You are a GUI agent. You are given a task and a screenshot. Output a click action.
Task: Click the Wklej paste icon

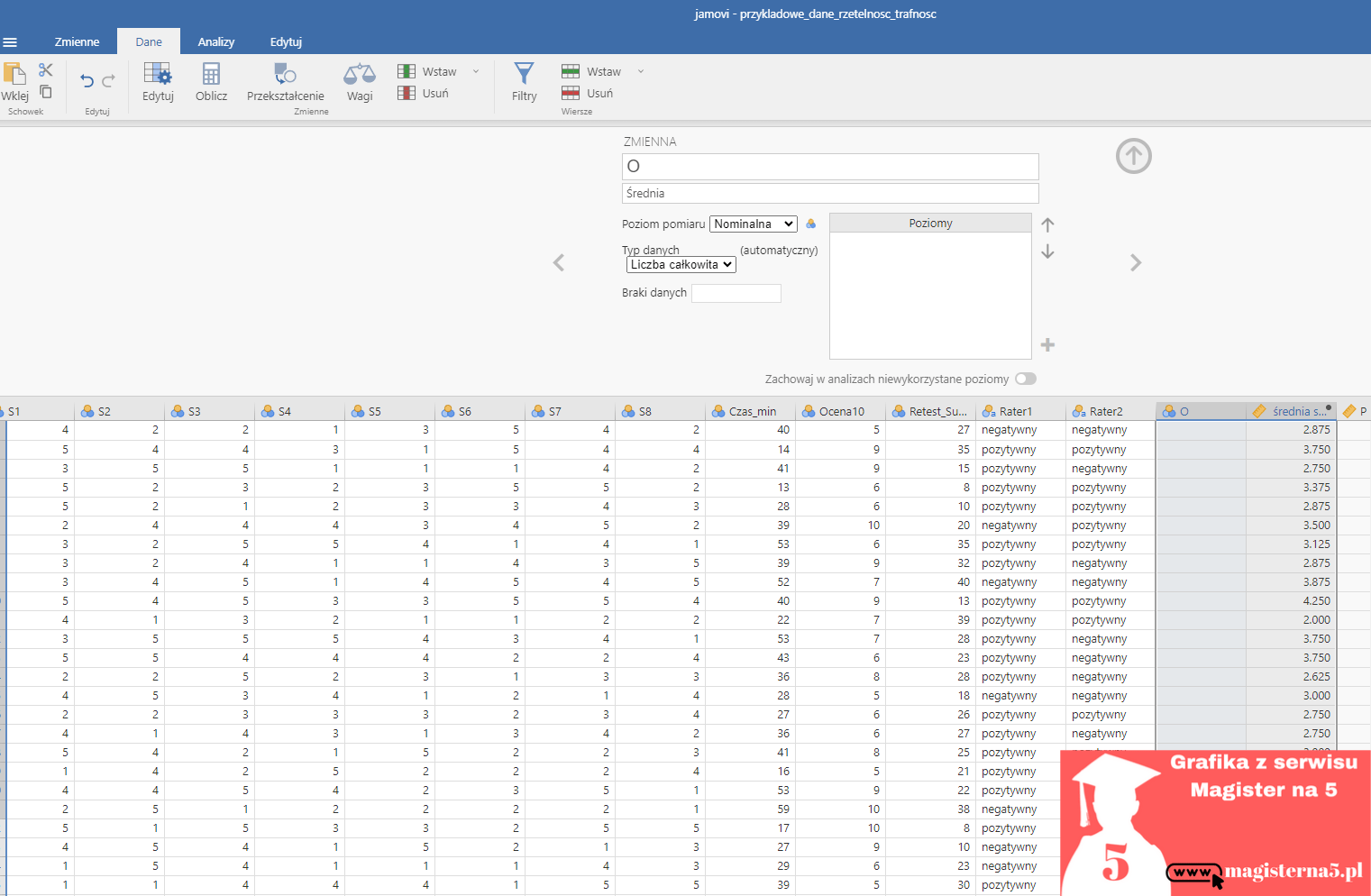tap(14, 76)
